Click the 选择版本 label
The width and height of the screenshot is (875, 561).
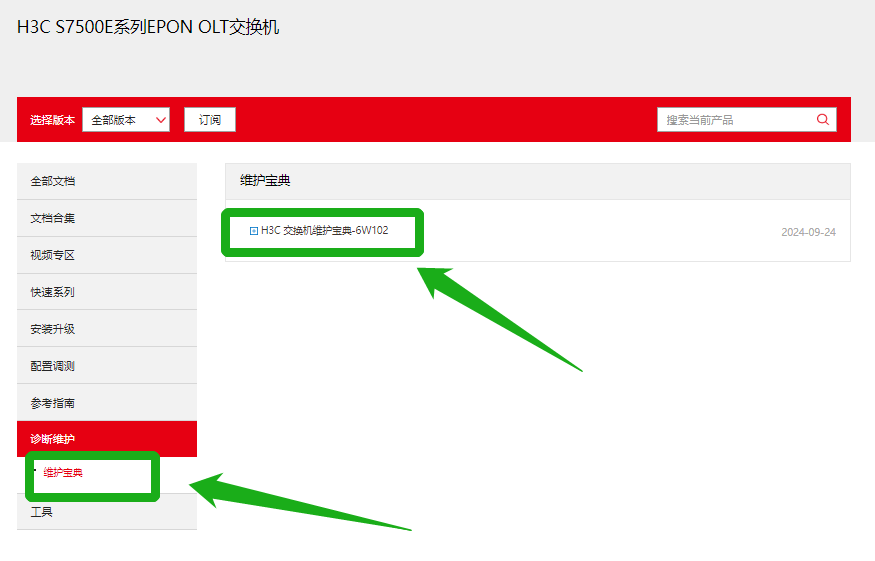pyautogui.click(x=52, y=120)
